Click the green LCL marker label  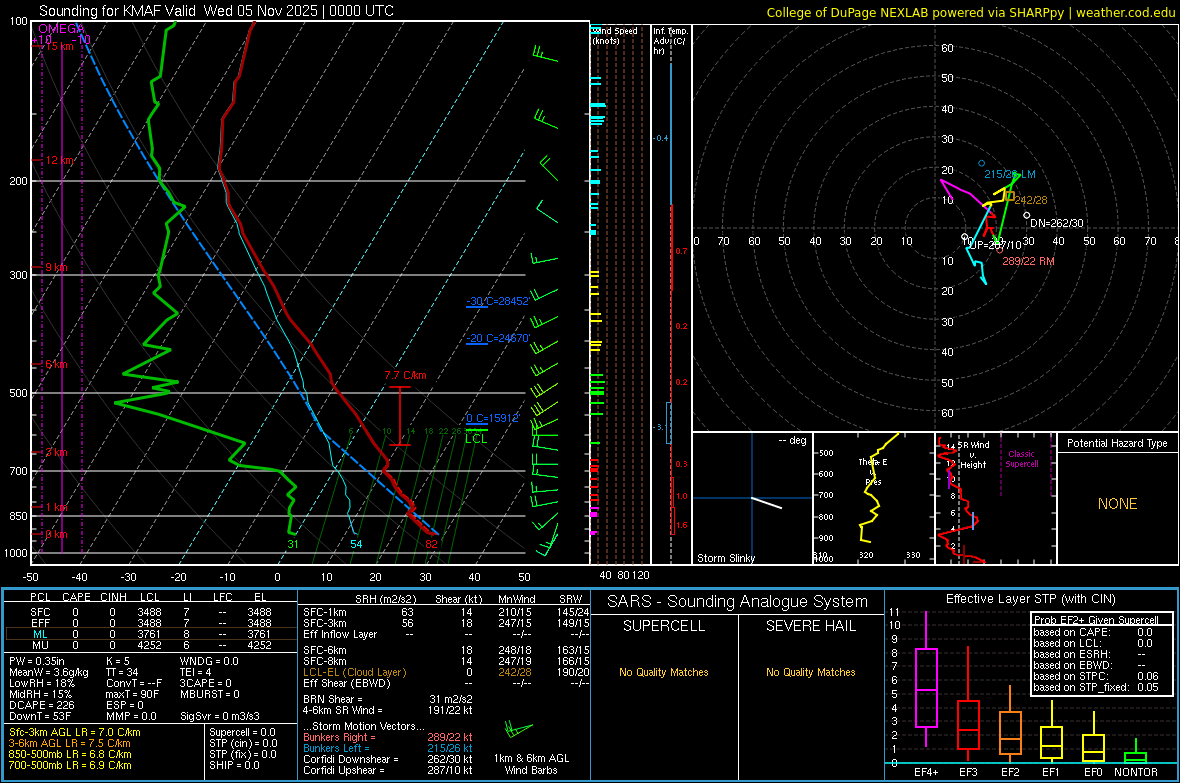(x=476, y=438)
